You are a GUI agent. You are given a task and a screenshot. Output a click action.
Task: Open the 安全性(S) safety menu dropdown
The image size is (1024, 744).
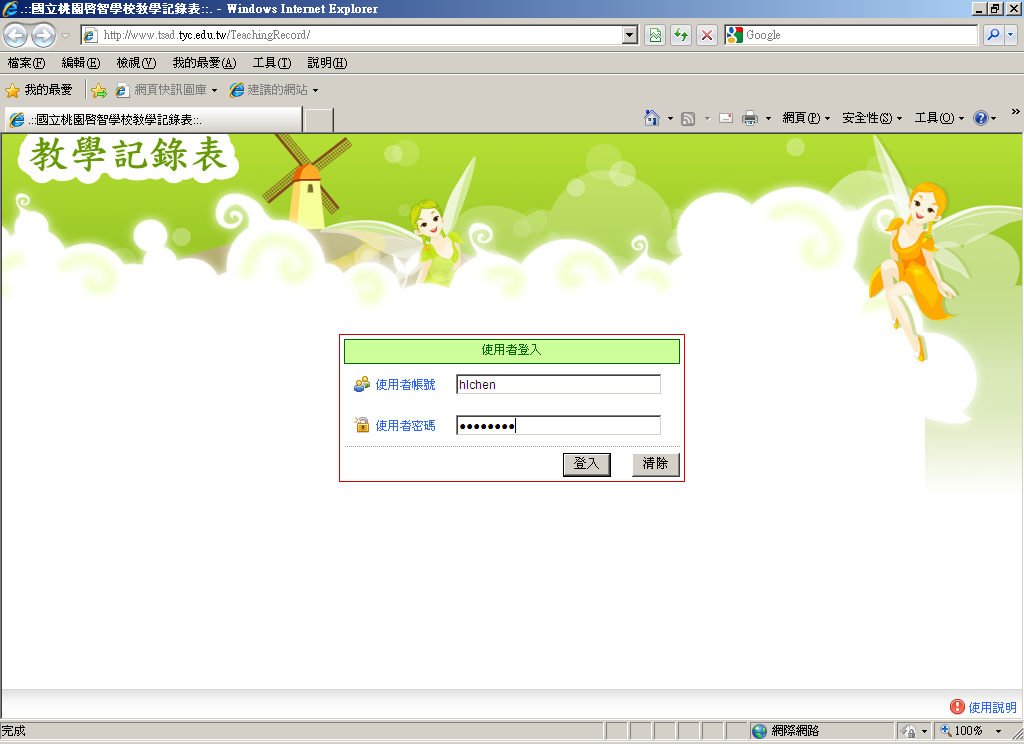click(x=872, y=118)
